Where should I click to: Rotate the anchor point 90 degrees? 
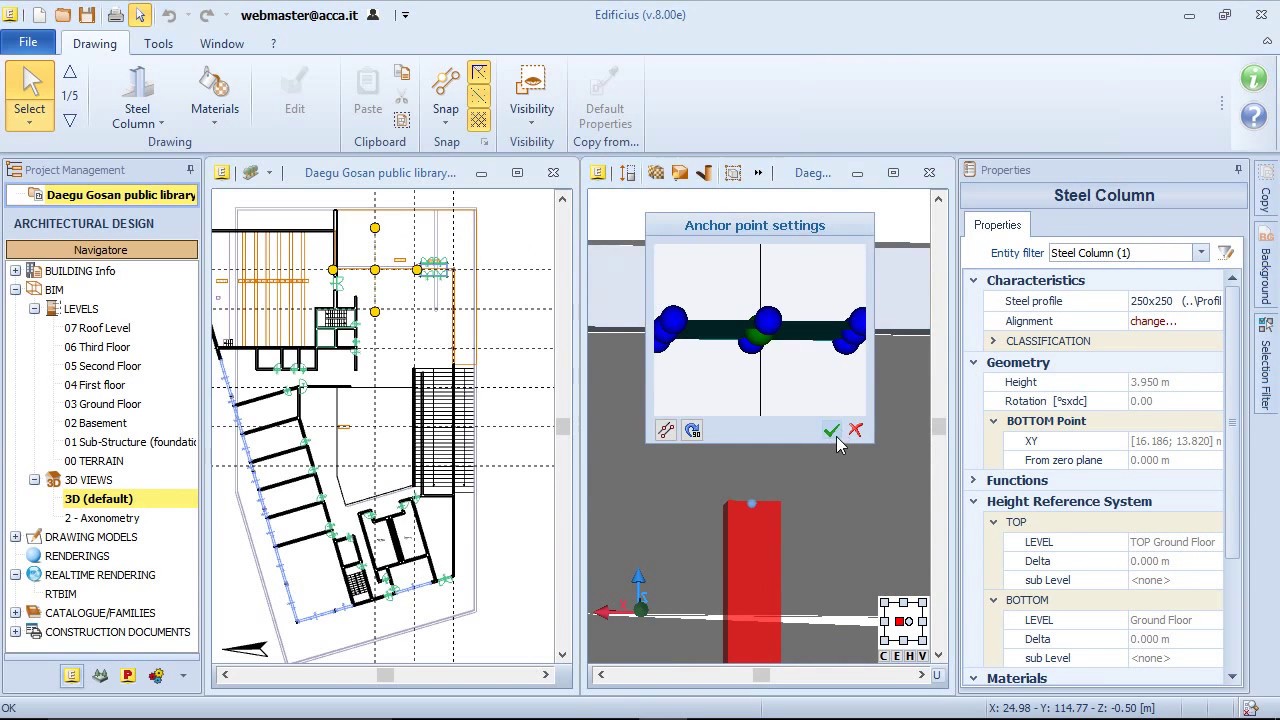pyautogui.click(x=692, y=430)
